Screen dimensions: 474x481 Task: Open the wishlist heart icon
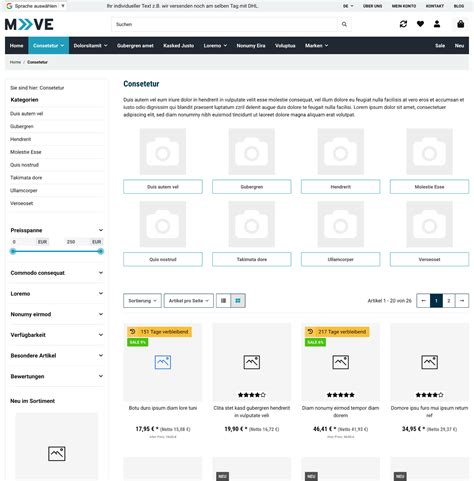click(x=420, y=24)
